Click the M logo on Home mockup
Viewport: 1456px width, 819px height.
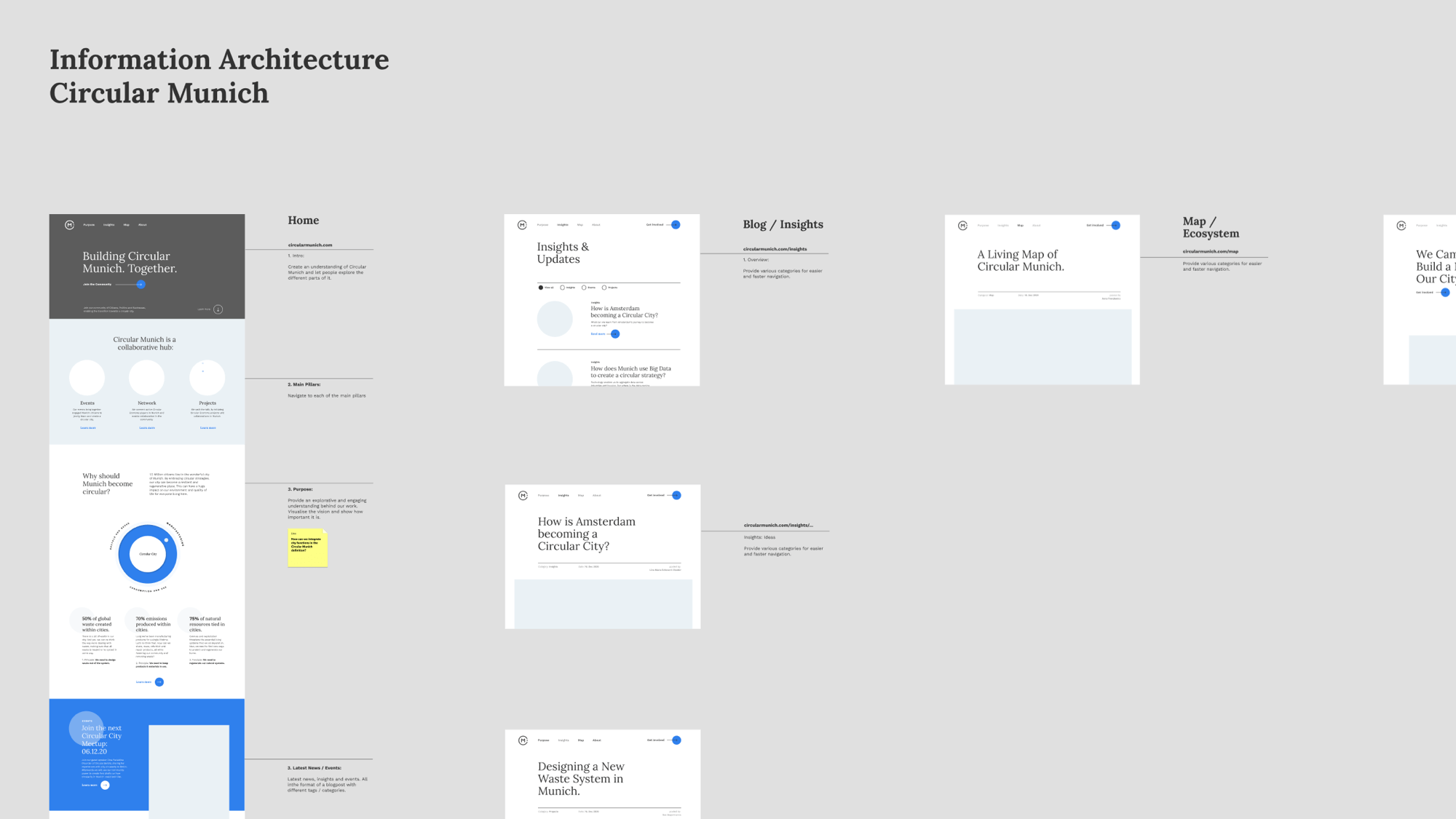coord(69,225)
